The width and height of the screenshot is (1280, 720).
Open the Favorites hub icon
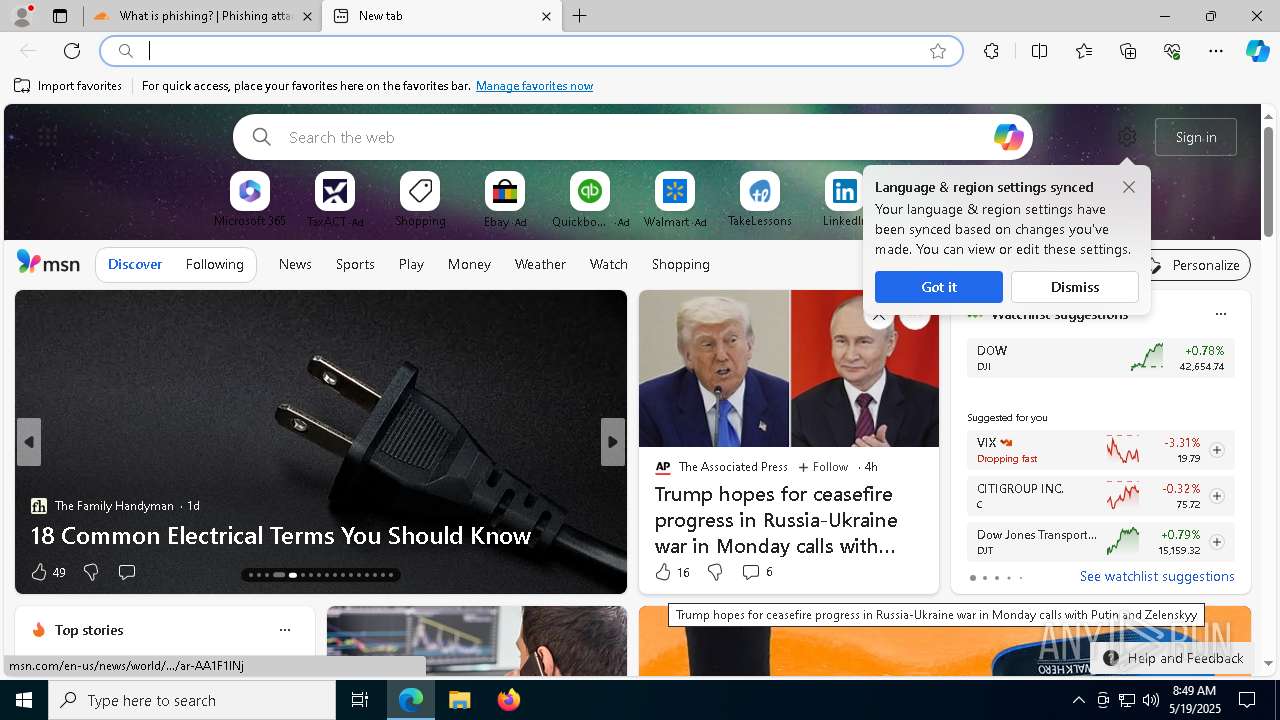(1084, 51)
